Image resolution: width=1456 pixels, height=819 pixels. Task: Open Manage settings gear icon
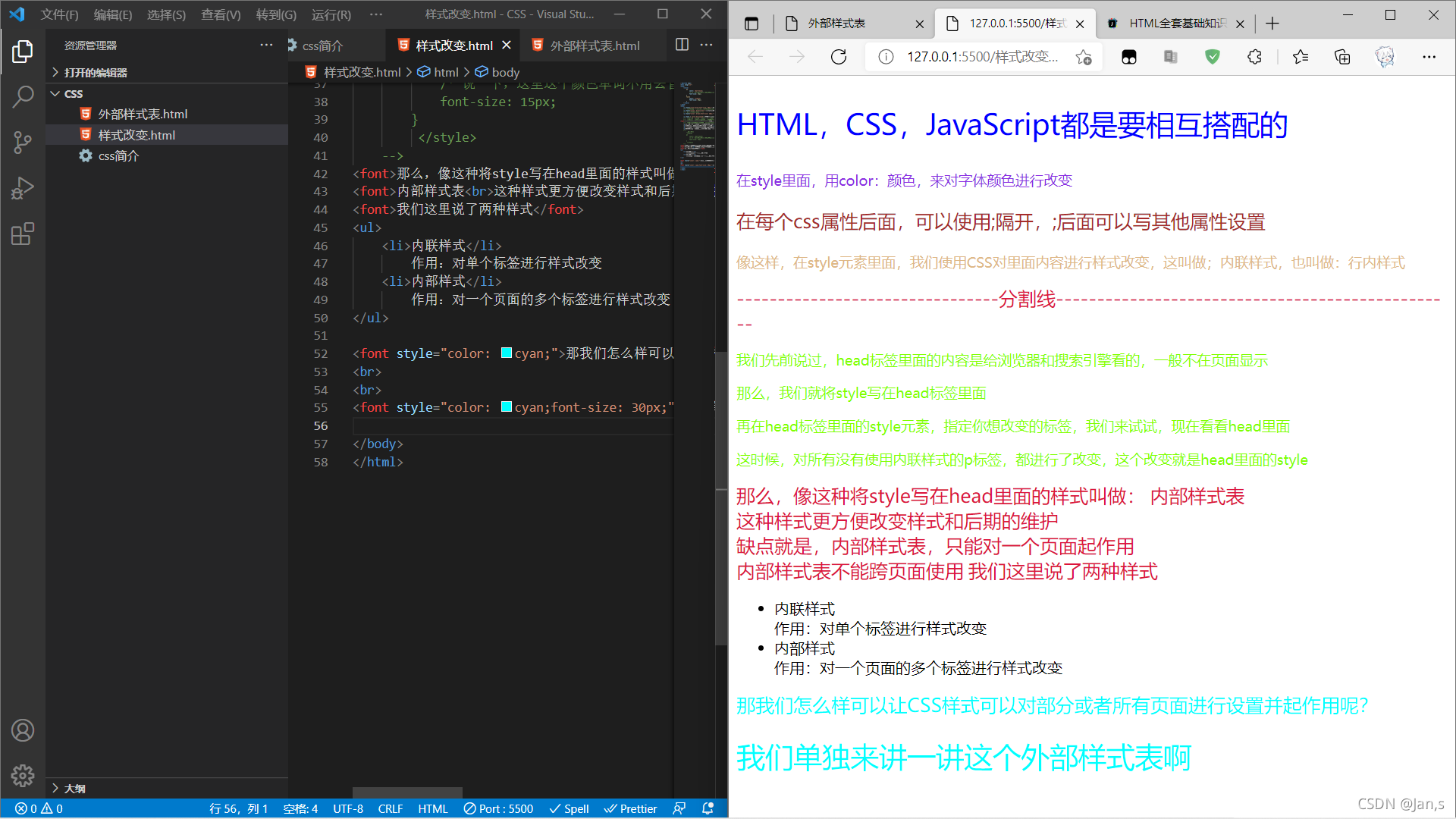click(23, 775)
